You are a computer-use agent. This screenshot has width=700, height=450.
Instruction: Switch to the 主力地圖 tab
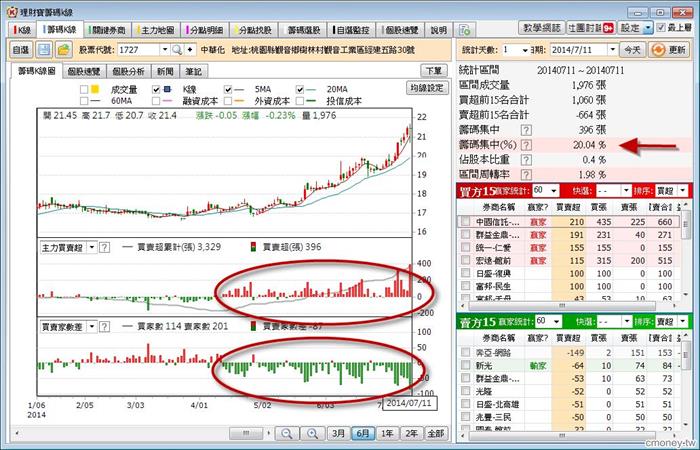tap(156, 30)
